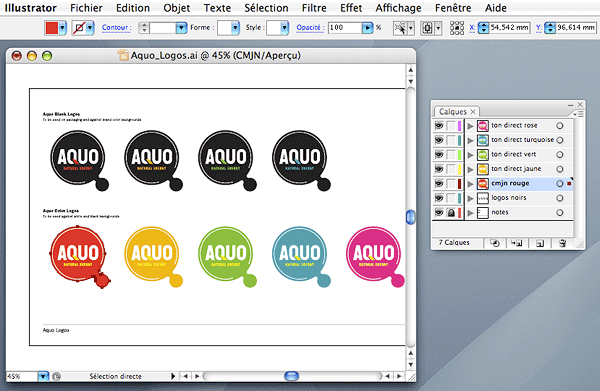Hide the ton direct rose layer
The image size is (600, 391).
pos(439,125)
